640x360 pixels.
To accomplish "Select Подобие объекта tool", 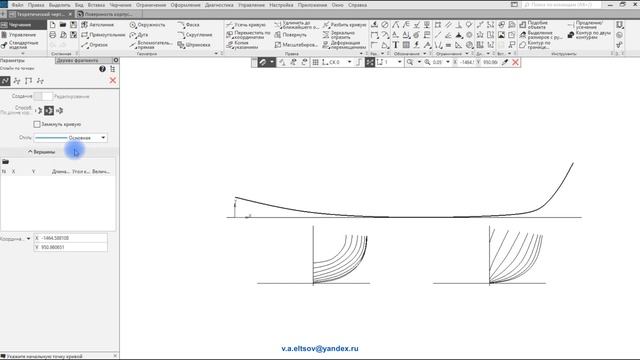I will [533, 25].
